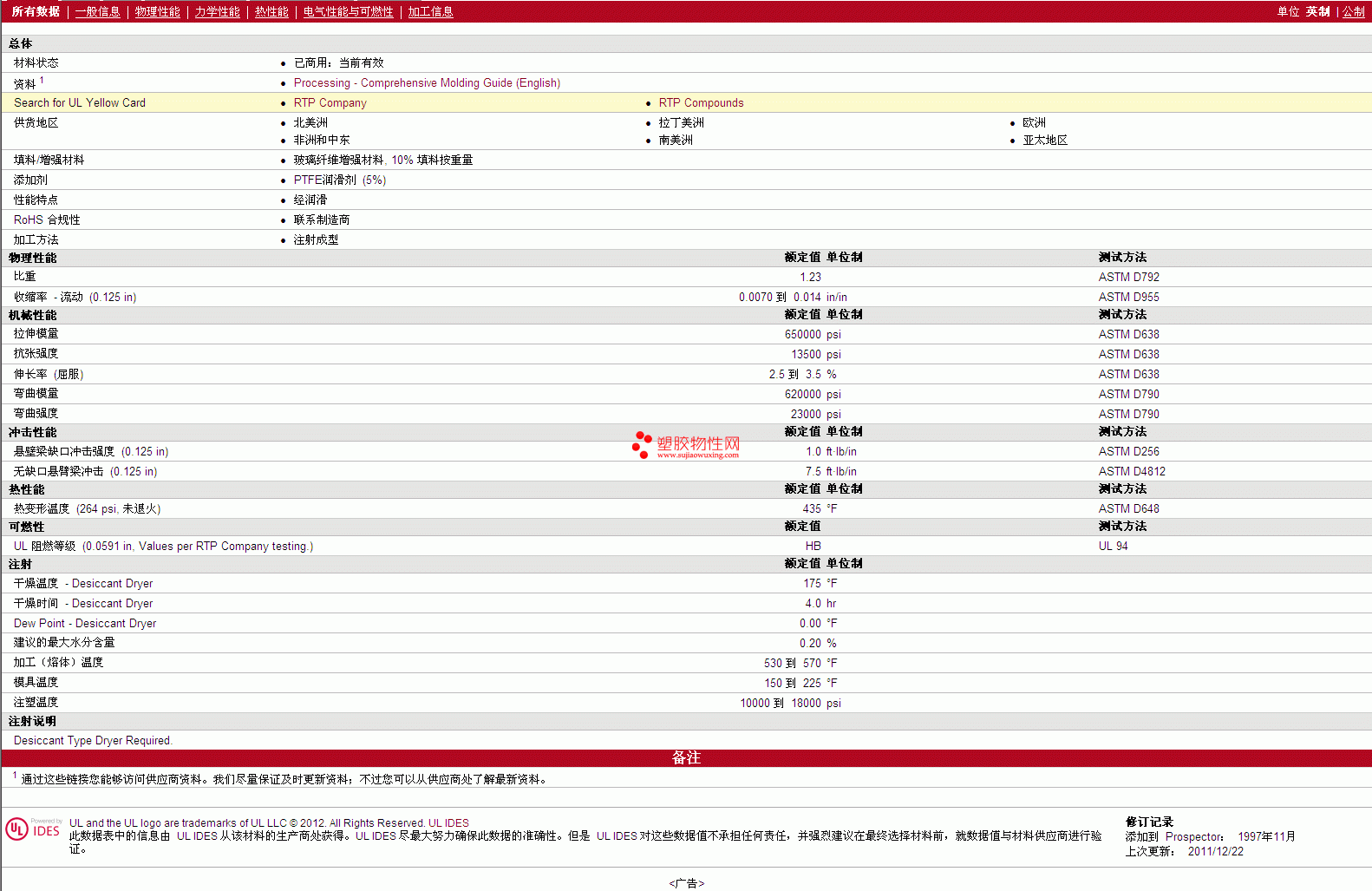
Task: Click the footnote 1 superscript beside 资料
Action: click(x=42, y=81)
